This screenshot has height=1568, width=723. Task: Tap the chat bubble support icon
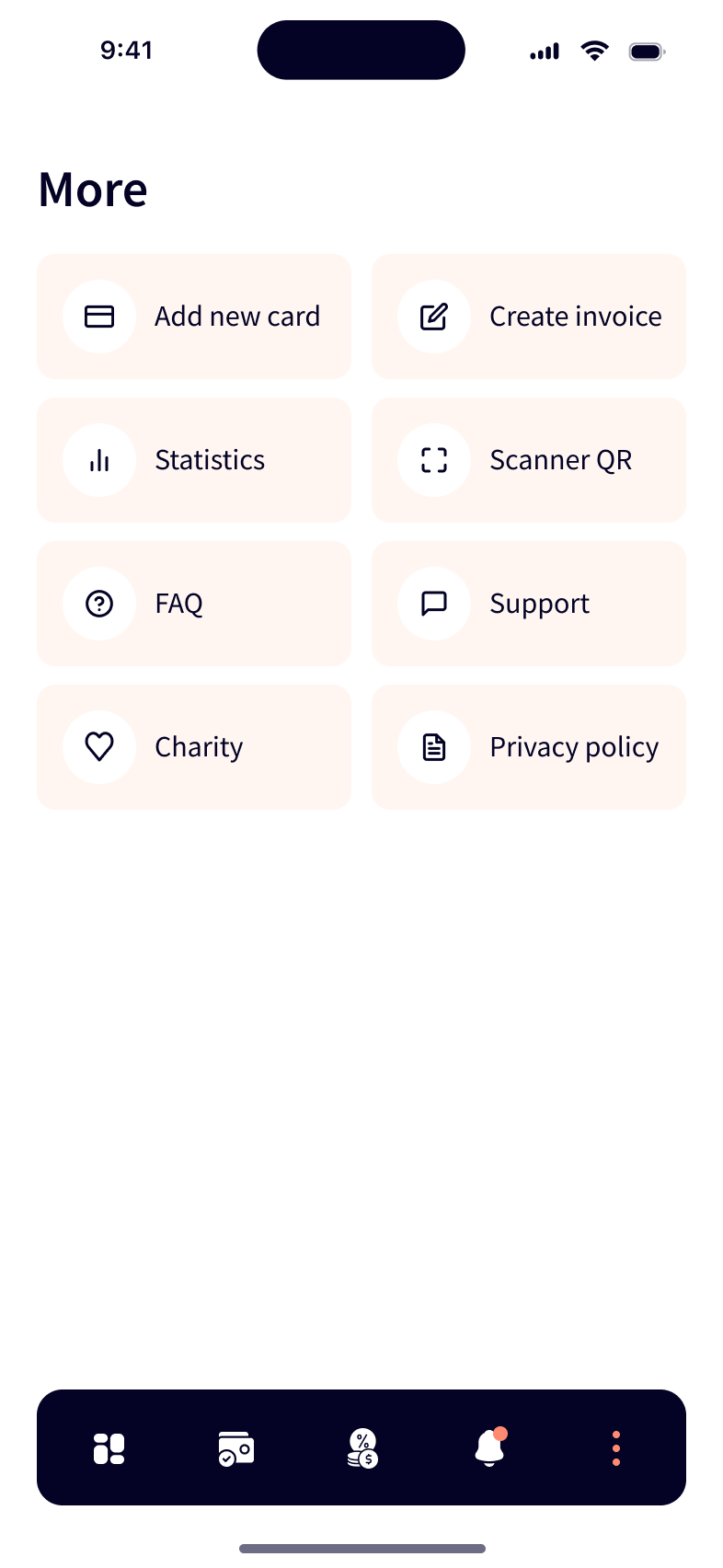pyautogui.click(x=434, y=604)
